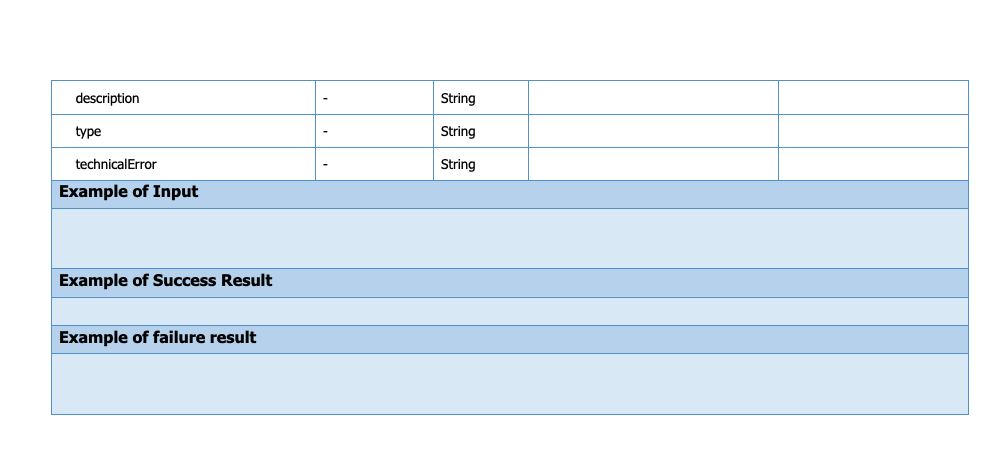Click the 'description' field name cell
This screenshot has width=986, height=452.
coord(108,99)
